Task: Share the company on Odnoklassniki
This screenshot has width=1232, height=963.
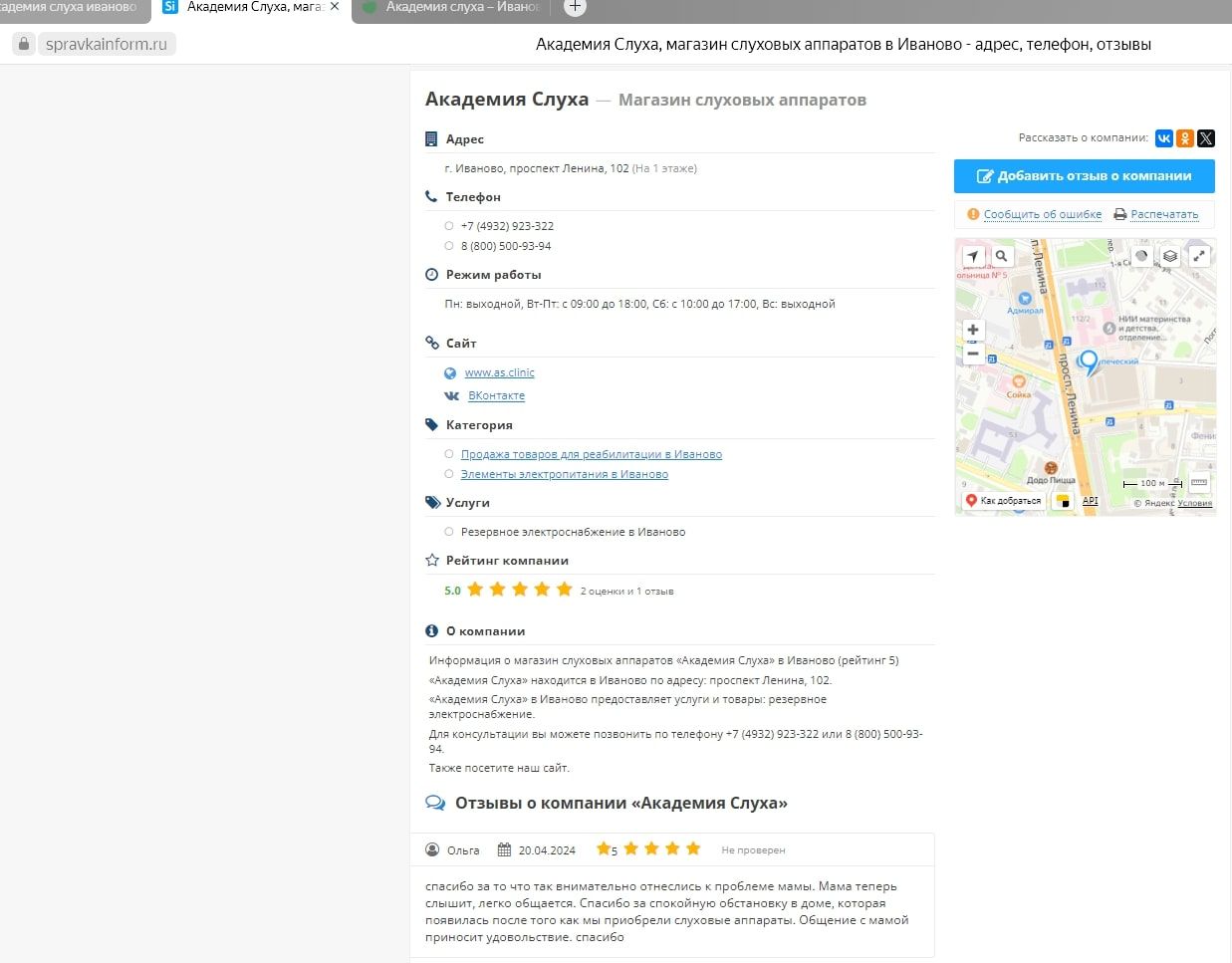Action: point(1184,138)
